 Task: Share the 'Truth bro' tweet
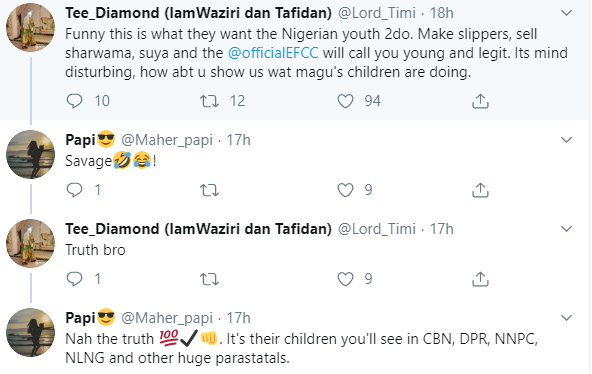(x=480, y=279)
